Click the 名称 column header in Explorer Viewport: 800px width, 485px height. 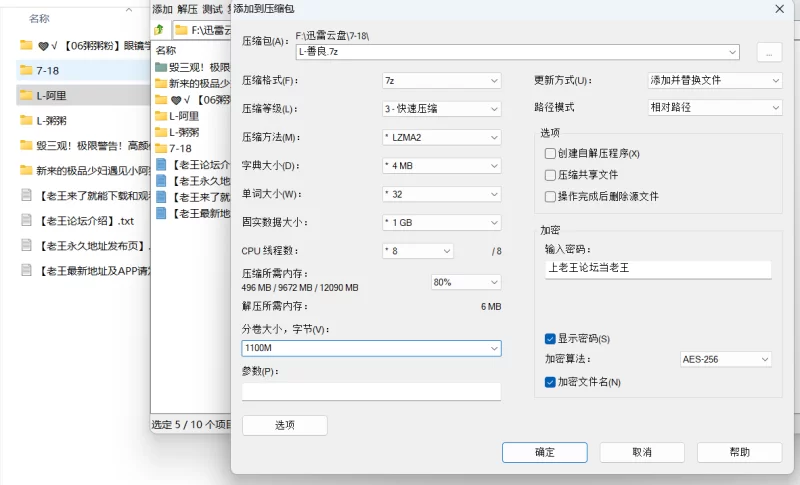tap(39, 18)
